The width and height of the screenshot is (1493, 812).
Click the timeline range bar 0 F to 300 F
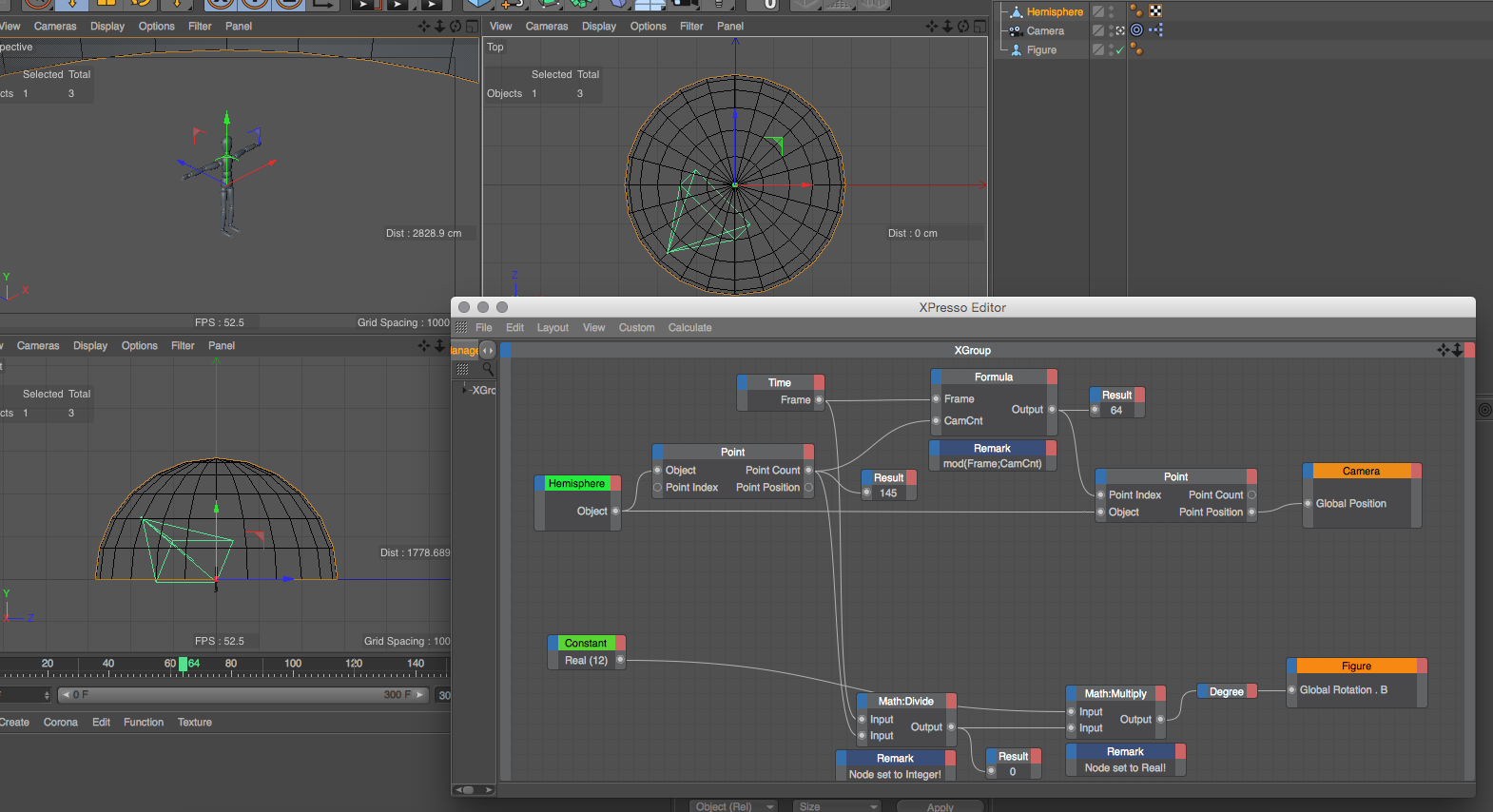(x=243, y=695)
